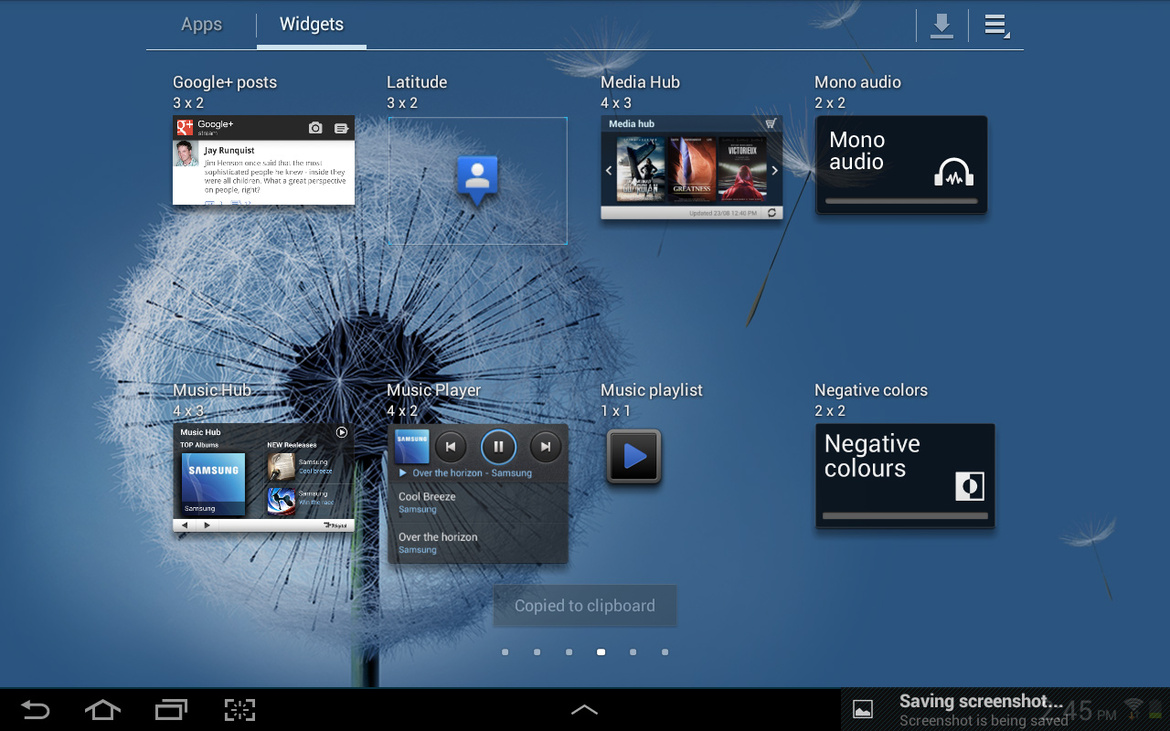Open the downloaded apps download icon

pyautogui.click(x=942, y=25)
